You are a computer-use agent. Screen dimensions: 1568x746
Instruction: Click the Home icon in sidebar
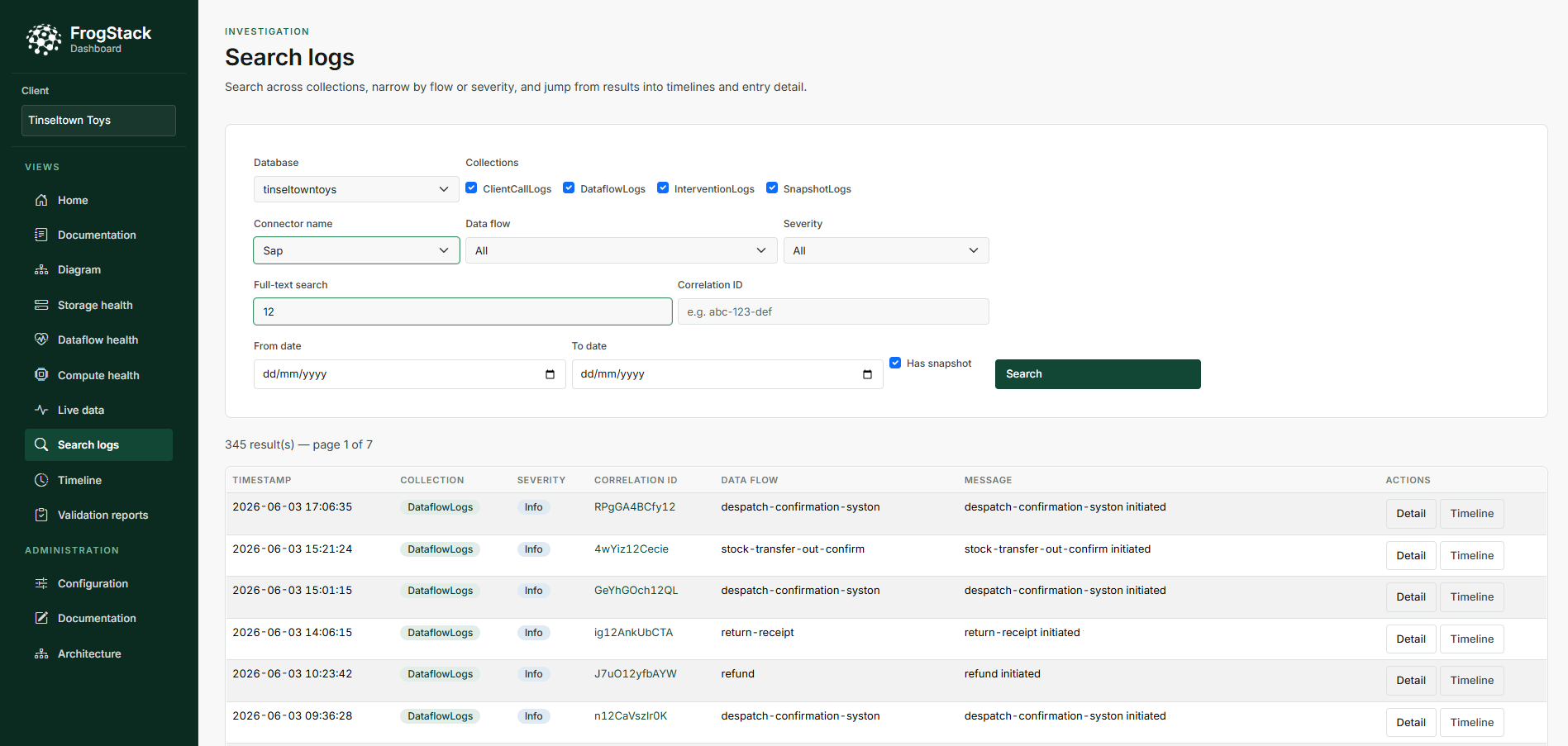tap(41, 200)
